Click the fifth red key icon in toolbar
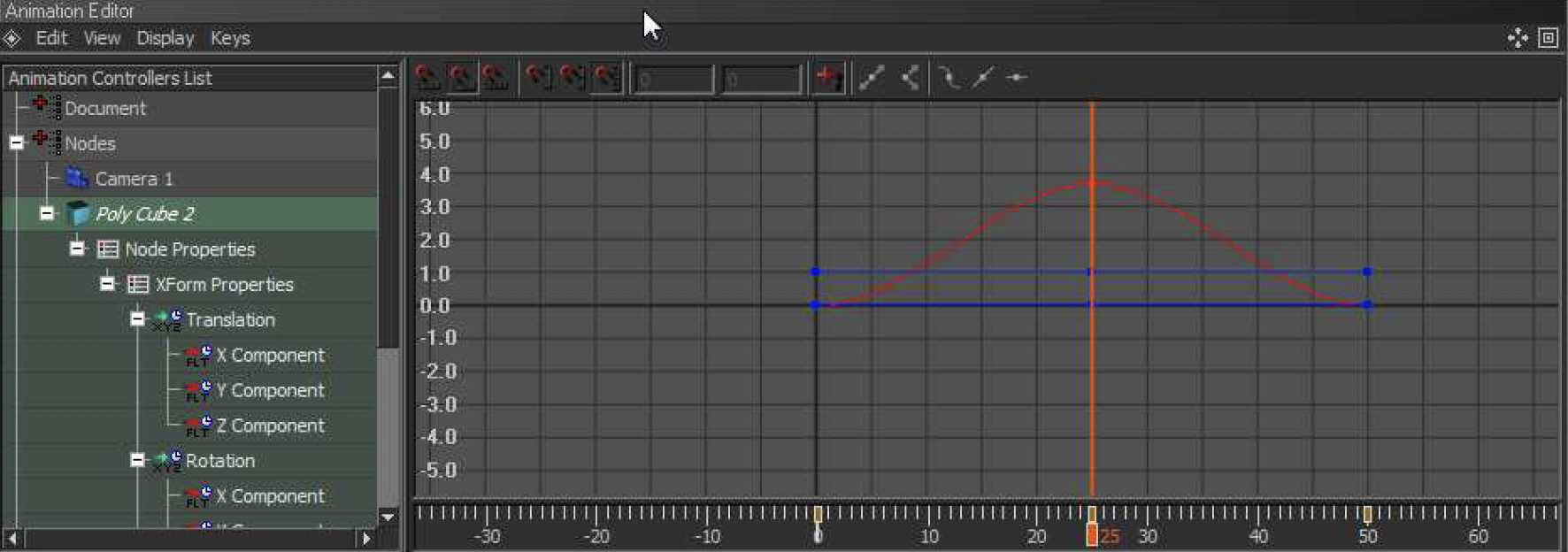The height and width of the screenshot is (552, 1568). coord(572,78)
